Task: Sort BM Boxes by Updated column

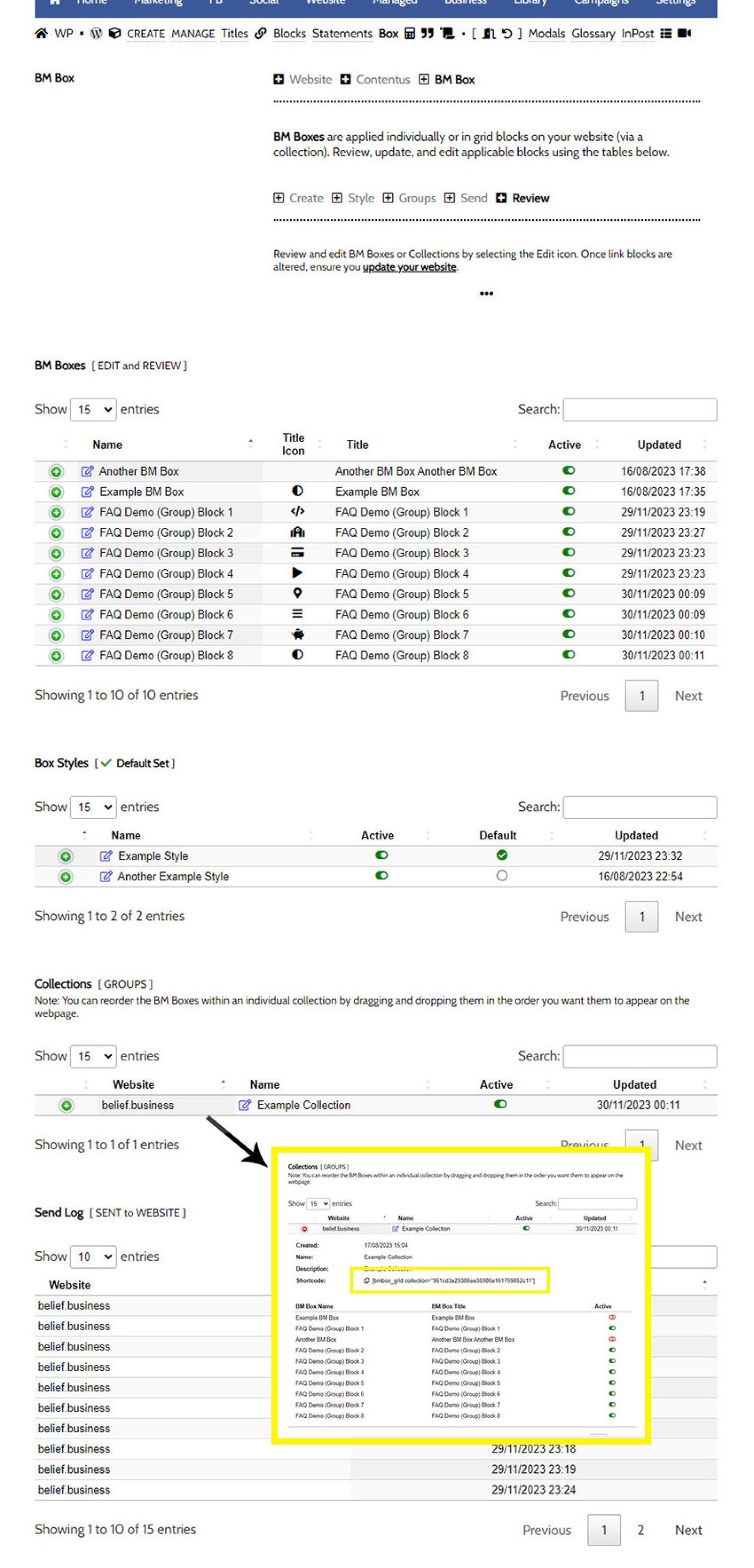Action: click(659, 445)
